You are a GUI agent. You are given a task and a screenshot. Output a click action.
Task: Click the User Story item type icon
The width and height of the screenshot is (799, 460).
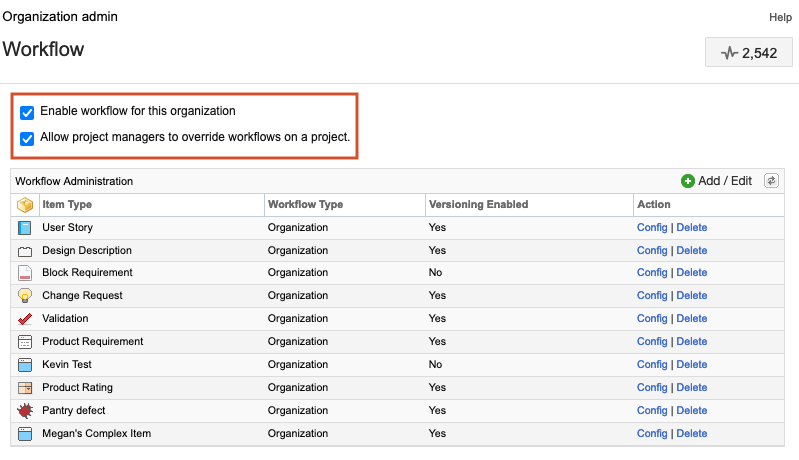[x=24, y=228]
